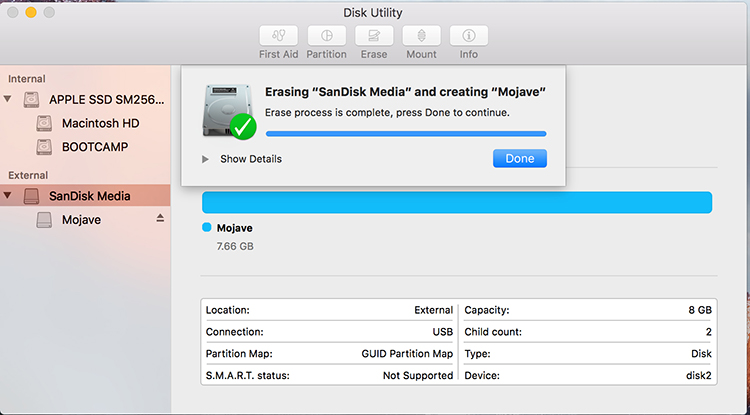
Task: Click the Show Details label
Action: pos(251,159)
